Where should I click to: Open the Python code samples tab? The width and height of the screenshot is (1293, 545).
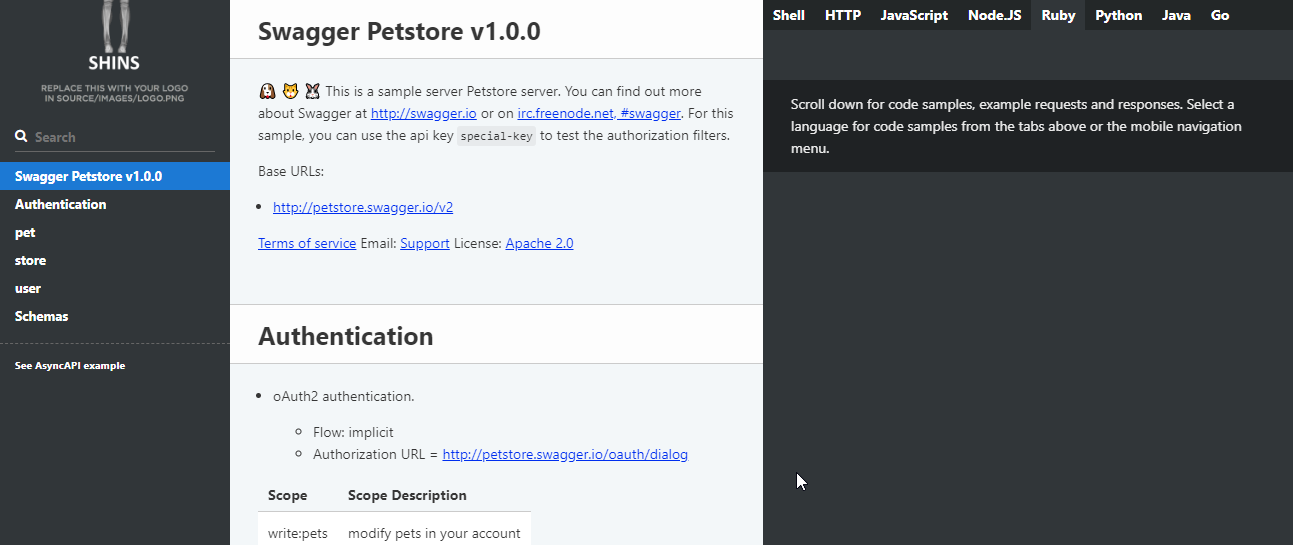point(1118,15)
